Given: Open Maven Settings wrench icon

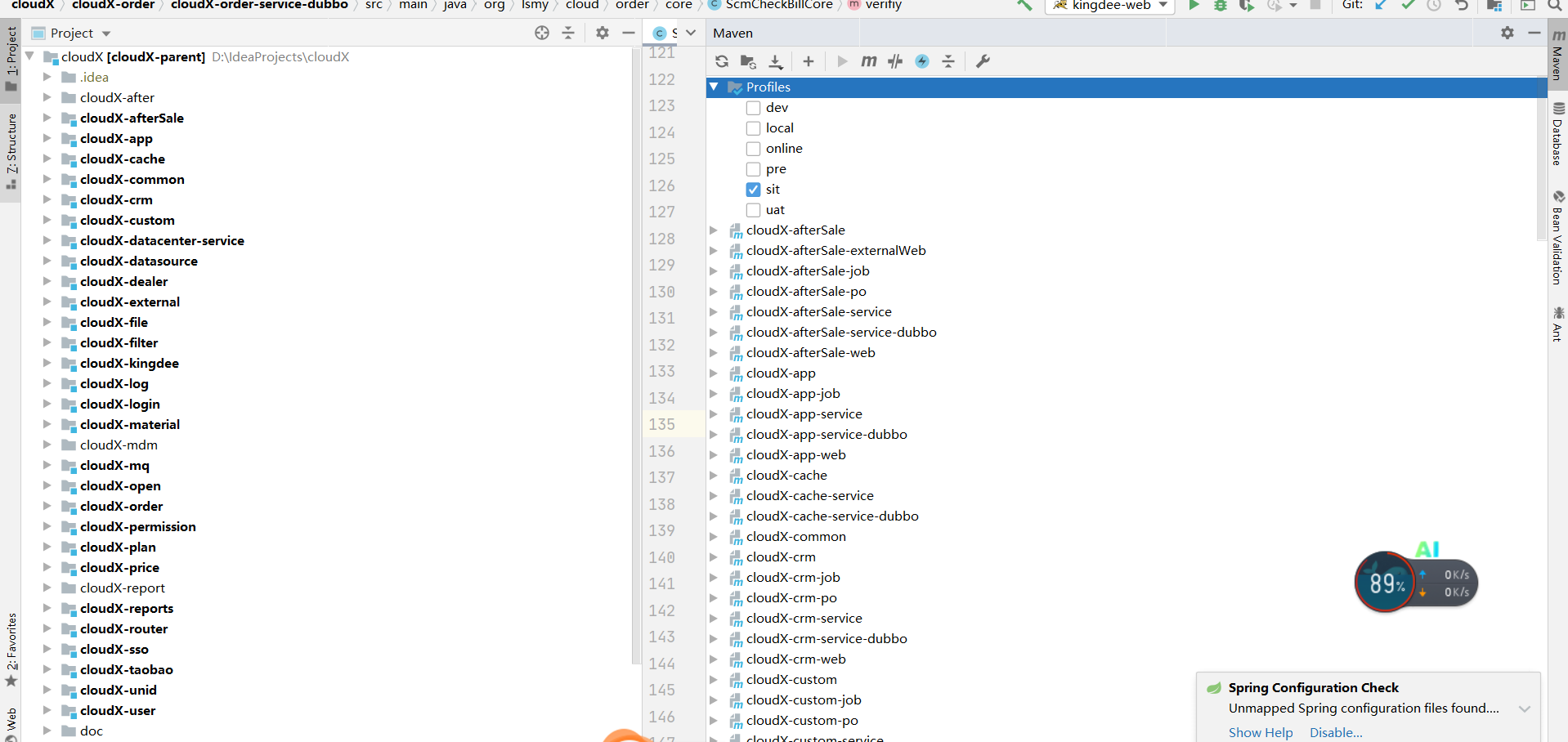Looking at the screenshot, I should pyautogui.click(x=983, y=61).
